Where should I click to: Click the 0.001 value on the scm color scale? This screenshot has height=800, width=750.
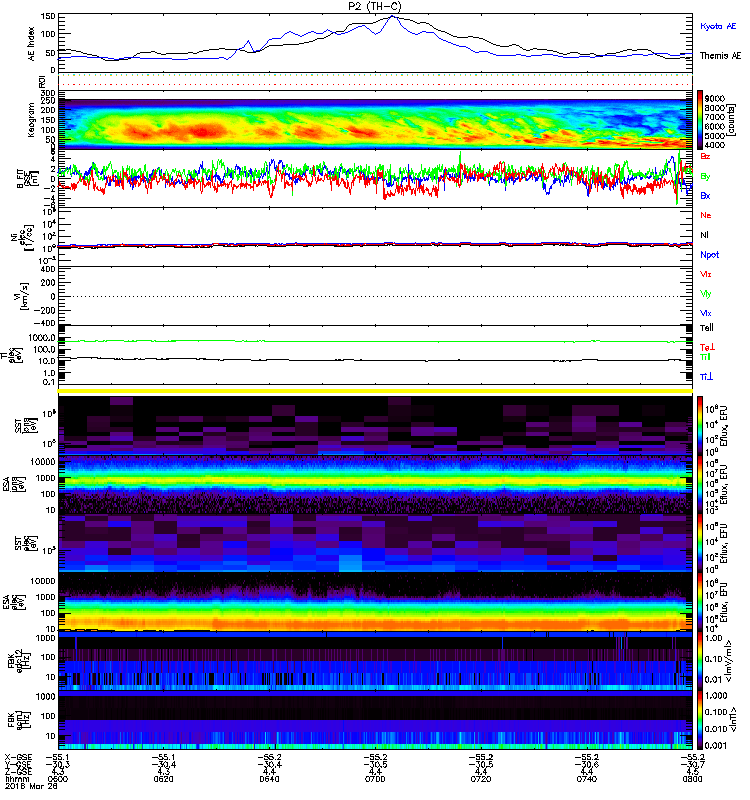click(x=716, y=745)
